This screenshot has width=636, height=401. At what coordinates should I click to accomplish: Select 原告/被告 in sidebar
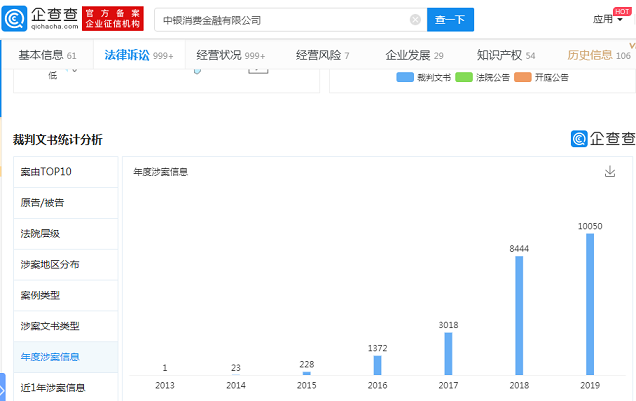(66, 203)
